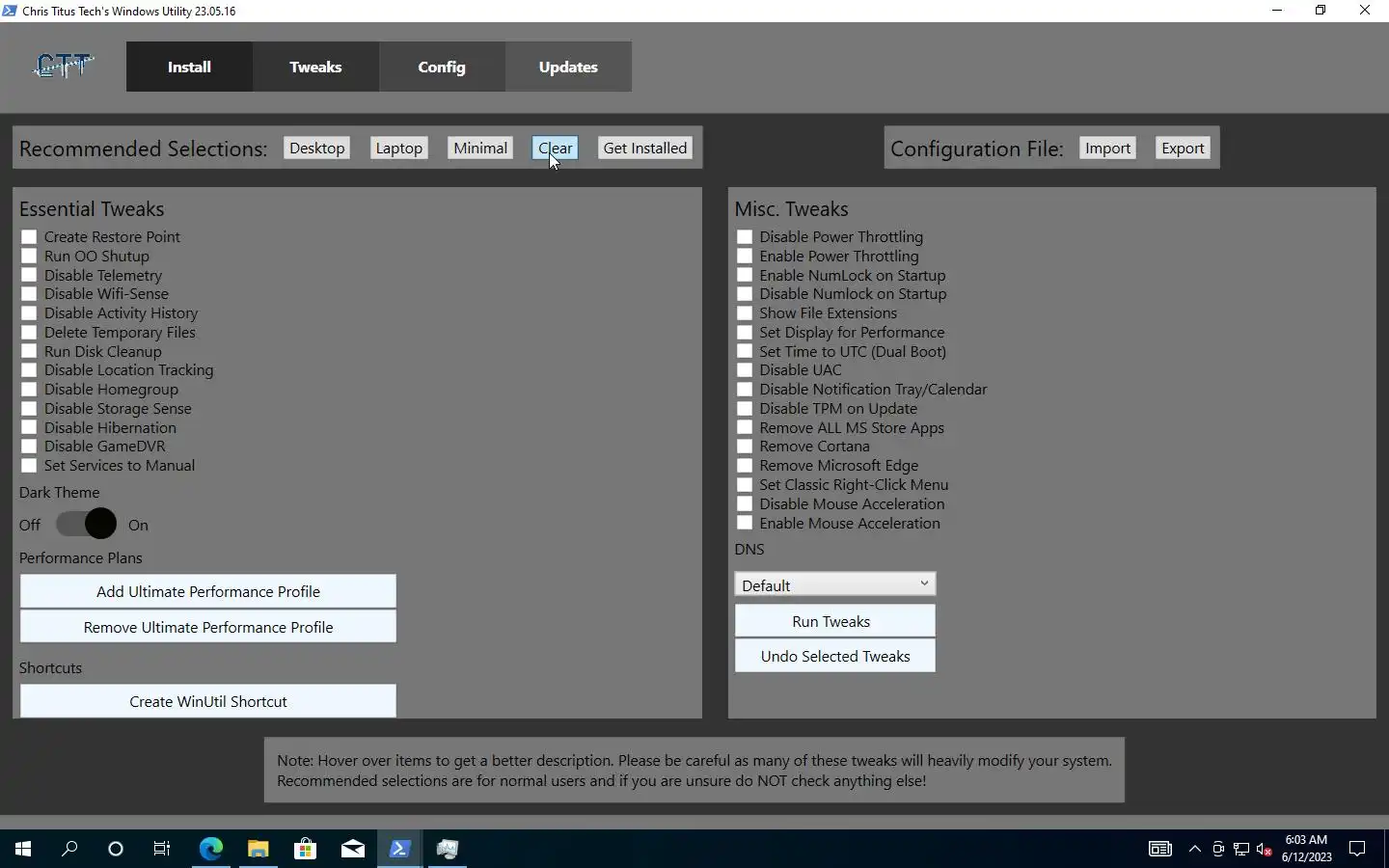This screenshot has width=1389, height=868.
Task: Click the PowerShell icon in title bar
Action: 10,11
